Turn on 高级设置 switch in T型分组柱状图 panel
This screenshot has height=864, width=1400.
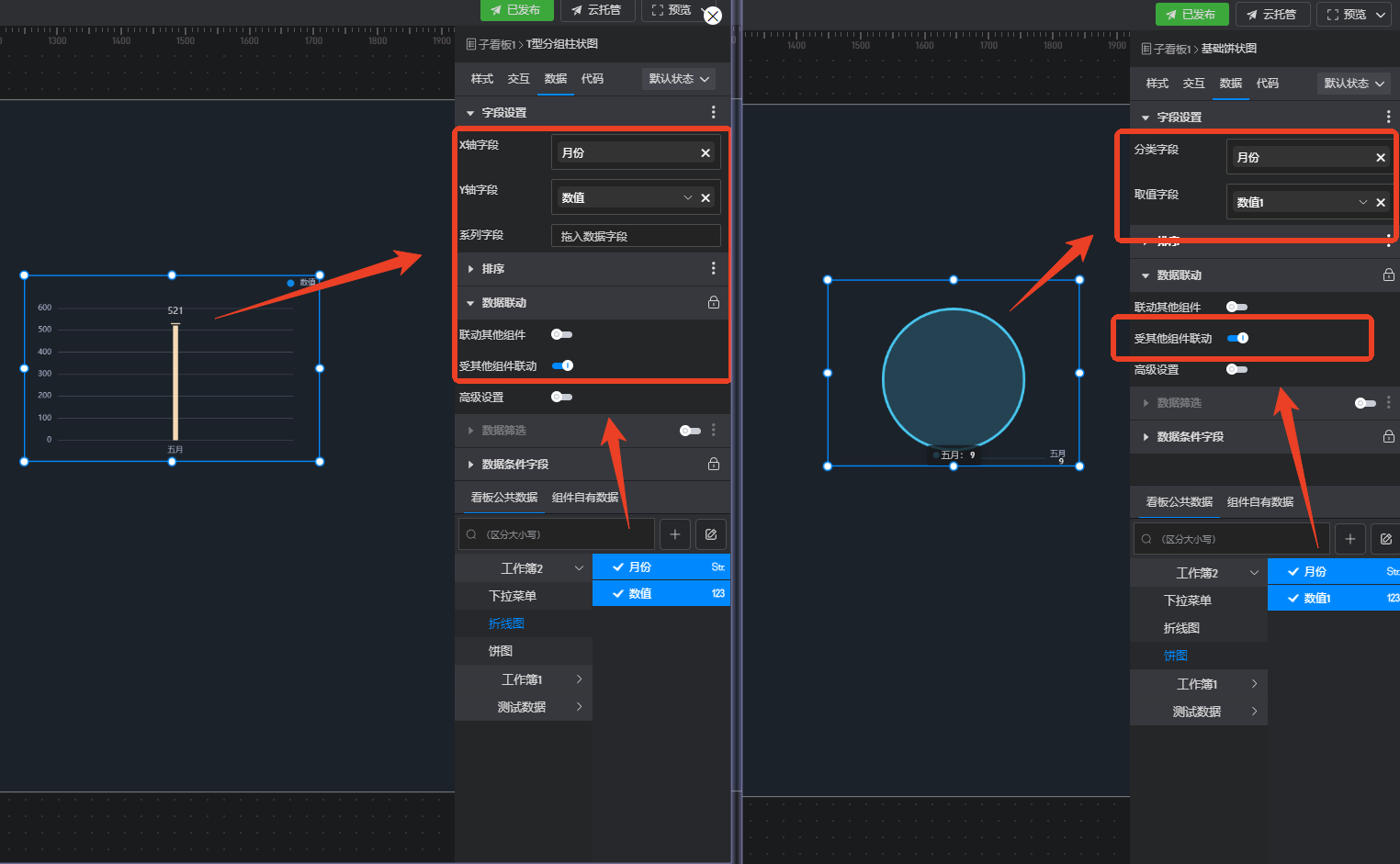coord(561,398)
